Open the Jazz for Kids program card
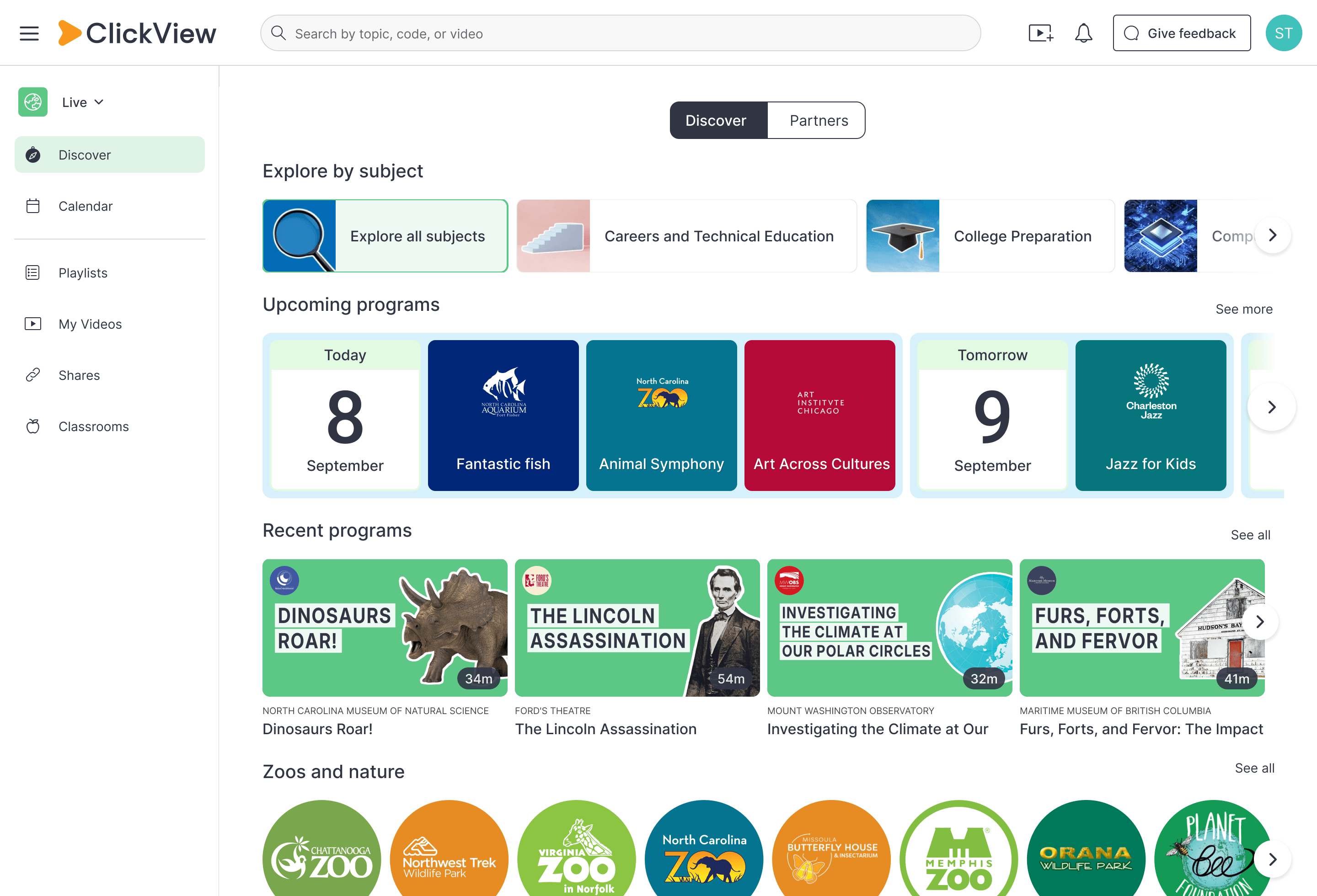1317x896 pixels. click(1151, 415)
